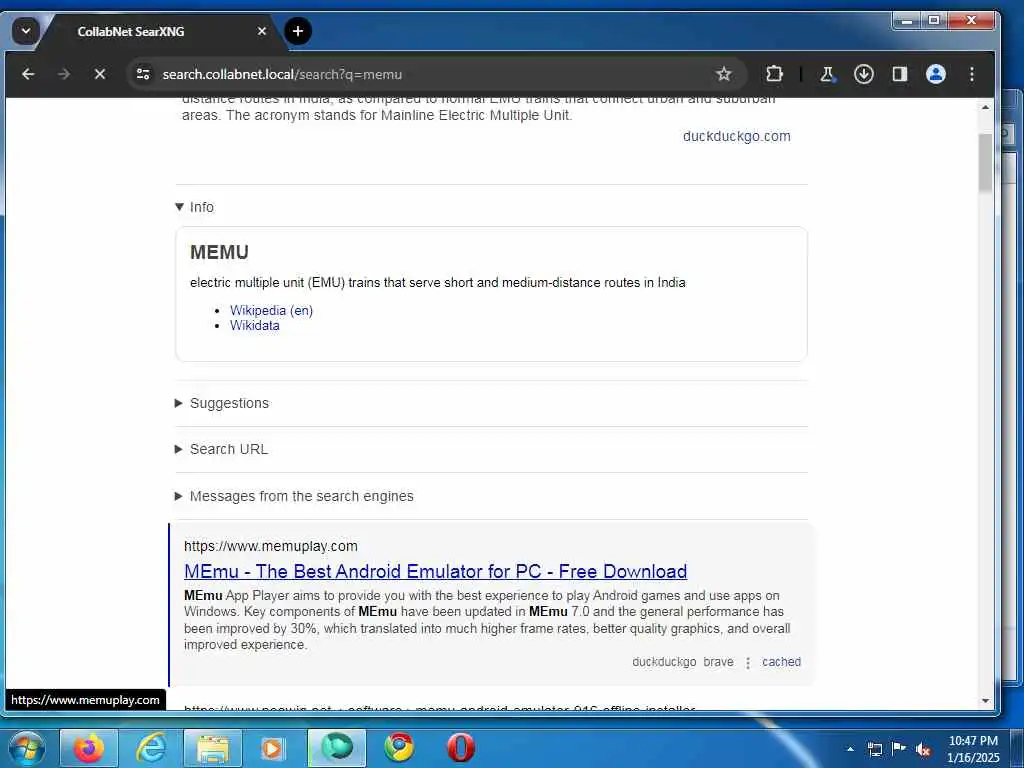Open site information icon in address bar
1024x768 pixels.
tap(143, 74)
